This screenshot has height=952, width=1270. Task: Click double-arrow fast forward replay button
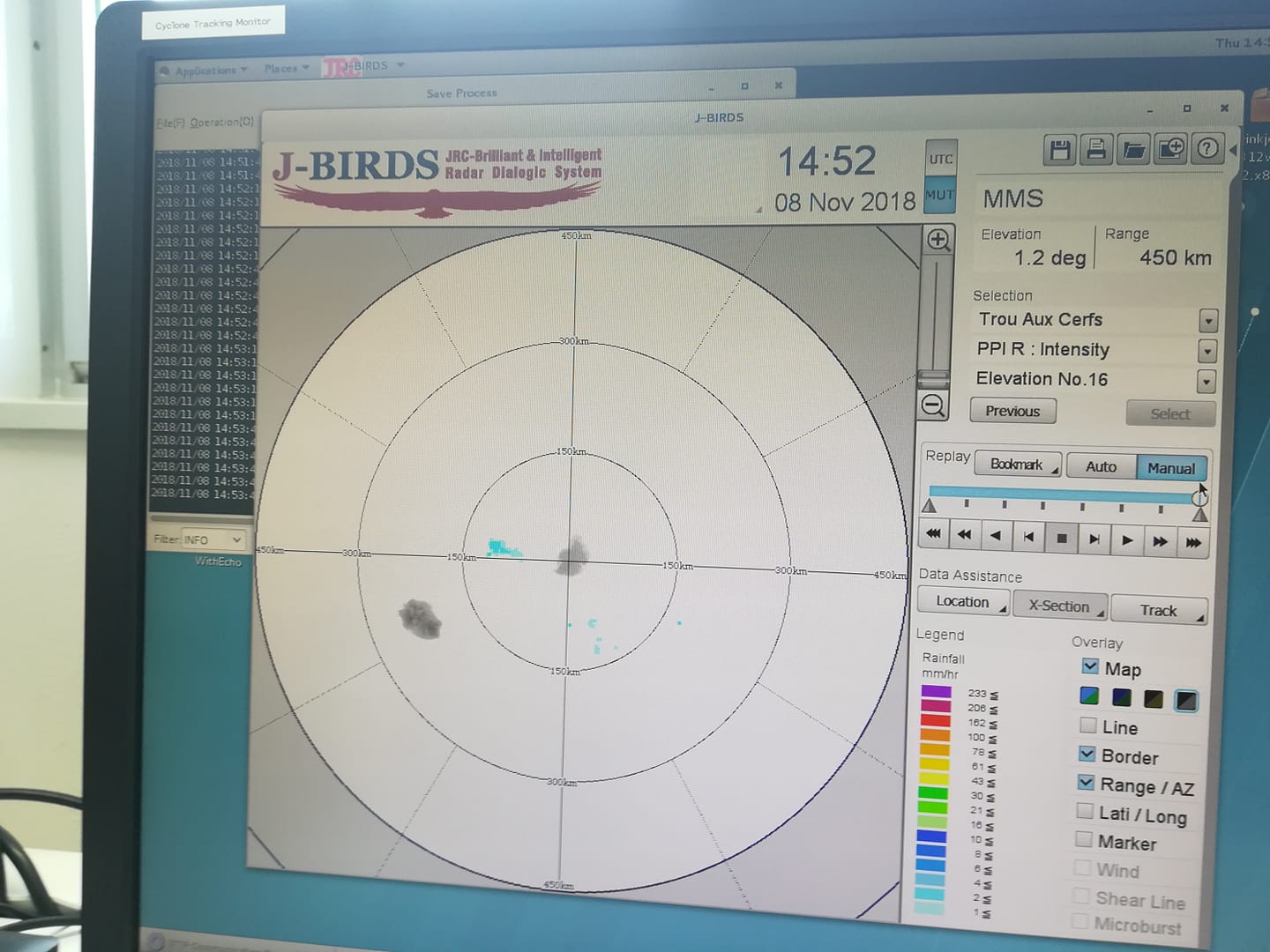pos(1160,541)
